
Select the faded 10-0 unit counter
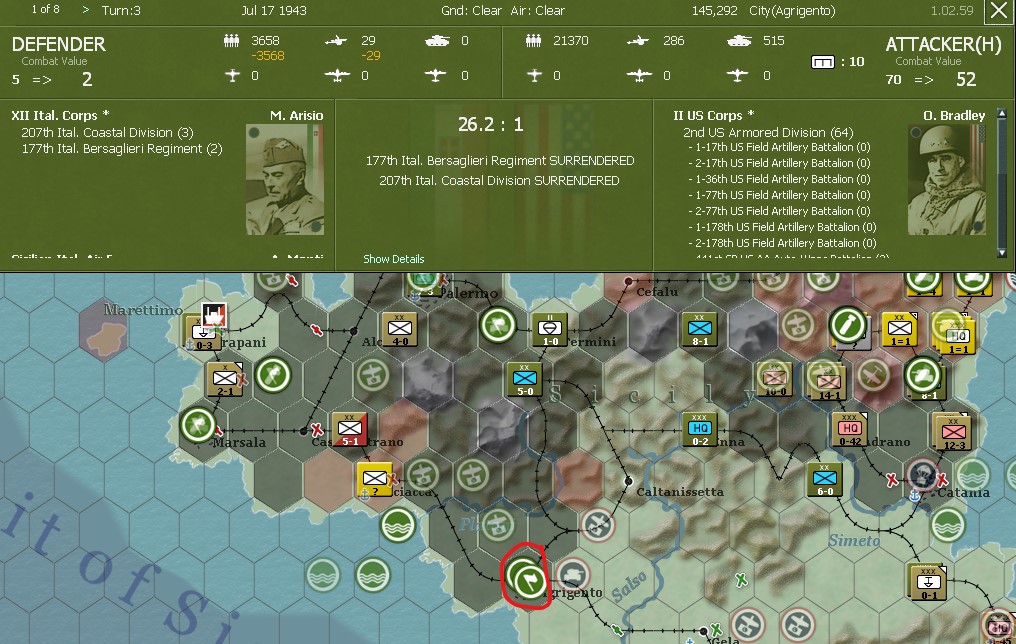point(775,380)
